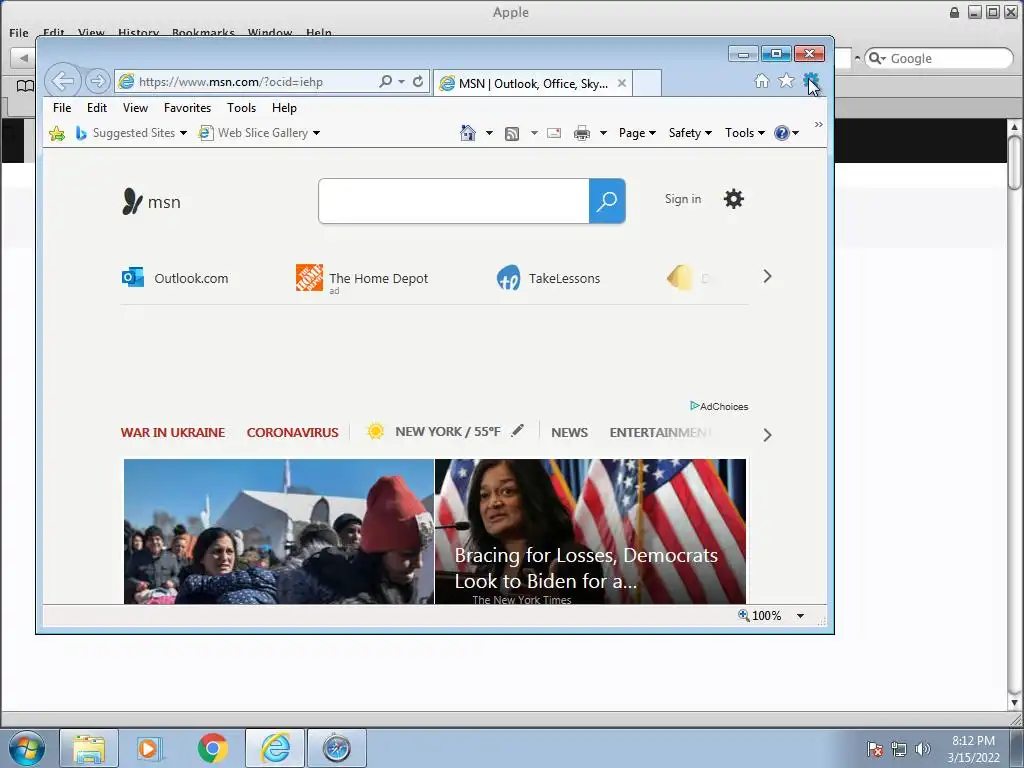This screenshot has height=768, width=1024.
Task: Open NEW YORK / 55°F weather link
Action: click(x=448, y=432)
